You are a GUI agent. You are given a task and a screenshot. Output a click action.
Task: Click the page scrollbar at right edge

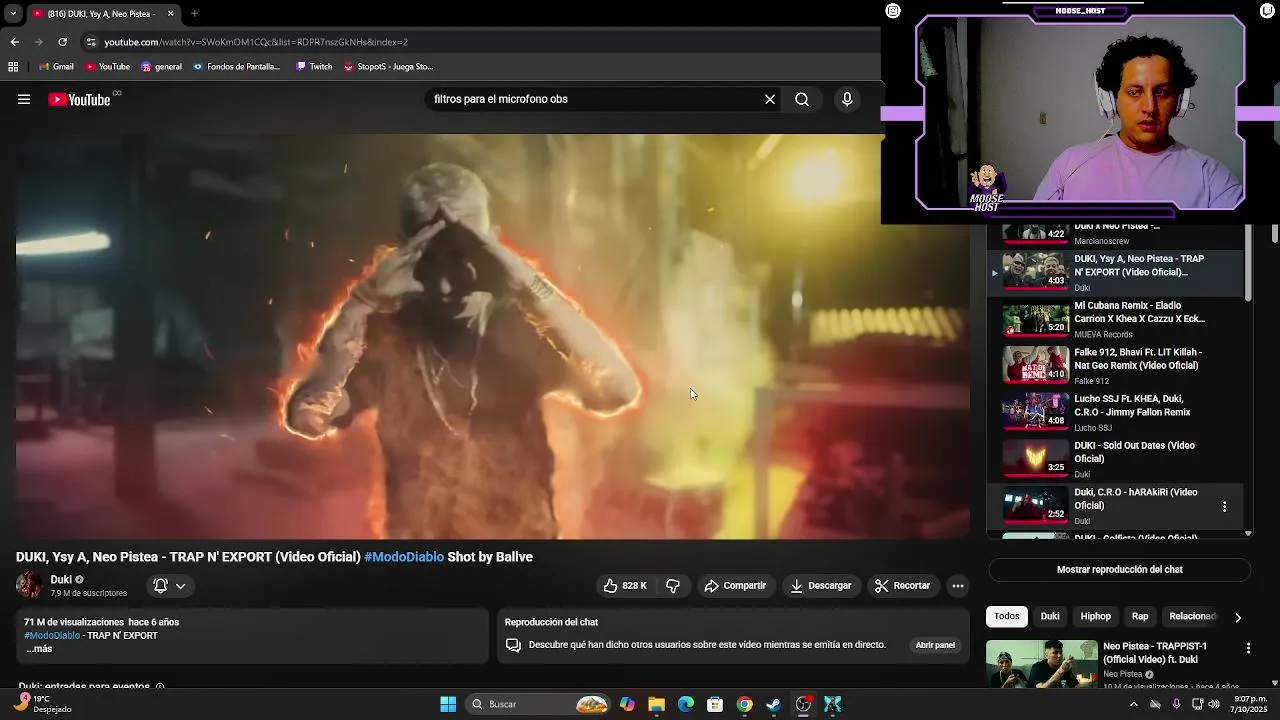(1275, 233)
